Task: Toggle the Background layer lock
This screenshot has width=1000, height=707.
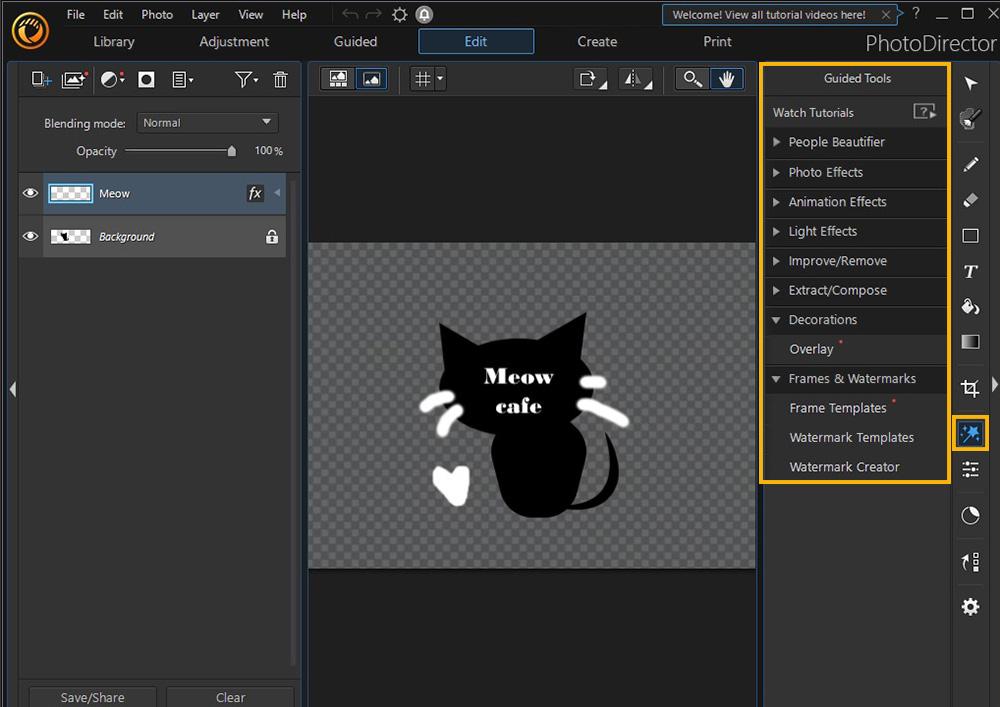Action: tap(271, 237)
